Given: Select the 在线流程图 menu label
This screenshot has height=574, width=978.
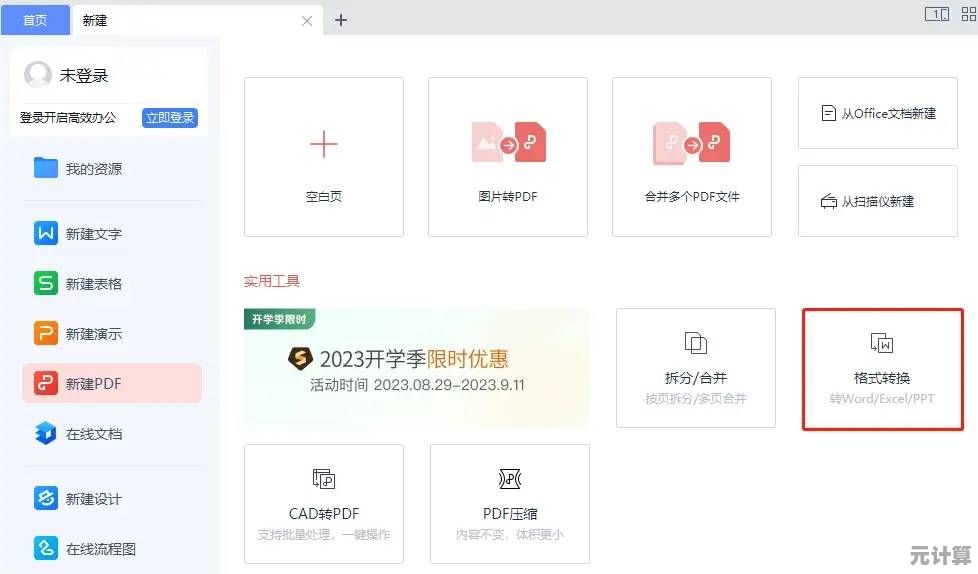Looking at the screenshot, I should (101, 549).
